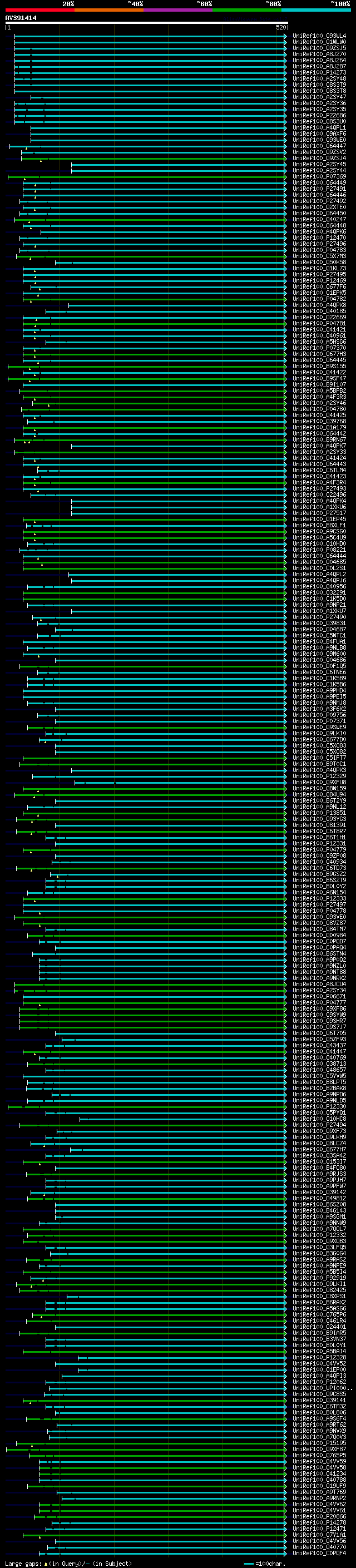Screen dimensions: 356x1568
Task: Select label UniRef100_B9RN67
Action: coord(319,439)
